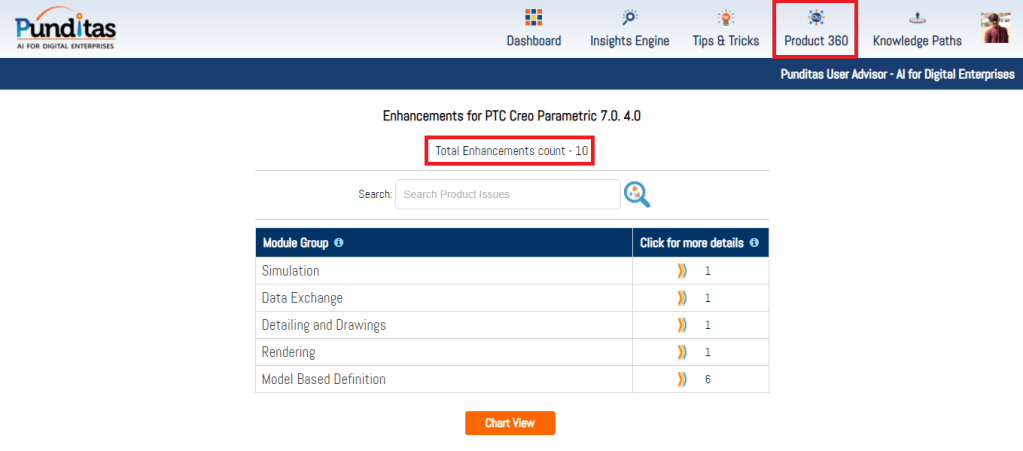The width and height of the screenshot is (1023, 451).
Task: Click info icon beside Click for more details
Action: tap(754, 243)
